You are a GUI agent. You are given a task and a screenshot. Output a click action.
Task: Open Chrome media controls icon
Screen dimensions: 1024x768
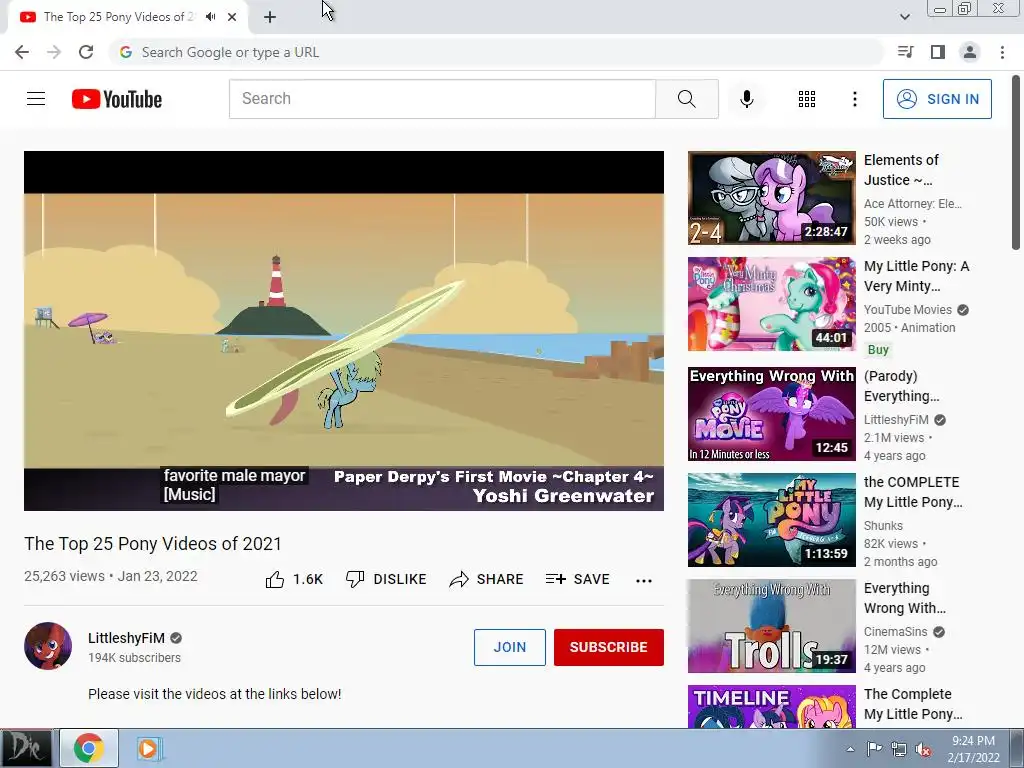tap(905, 52)
